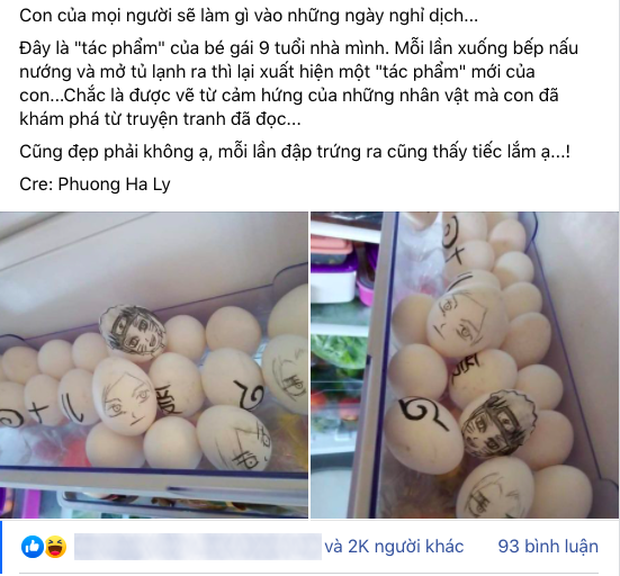Open the left refrigerator egg photo
This screenshot has width=620, height=576.
click(x=154, y=365)
